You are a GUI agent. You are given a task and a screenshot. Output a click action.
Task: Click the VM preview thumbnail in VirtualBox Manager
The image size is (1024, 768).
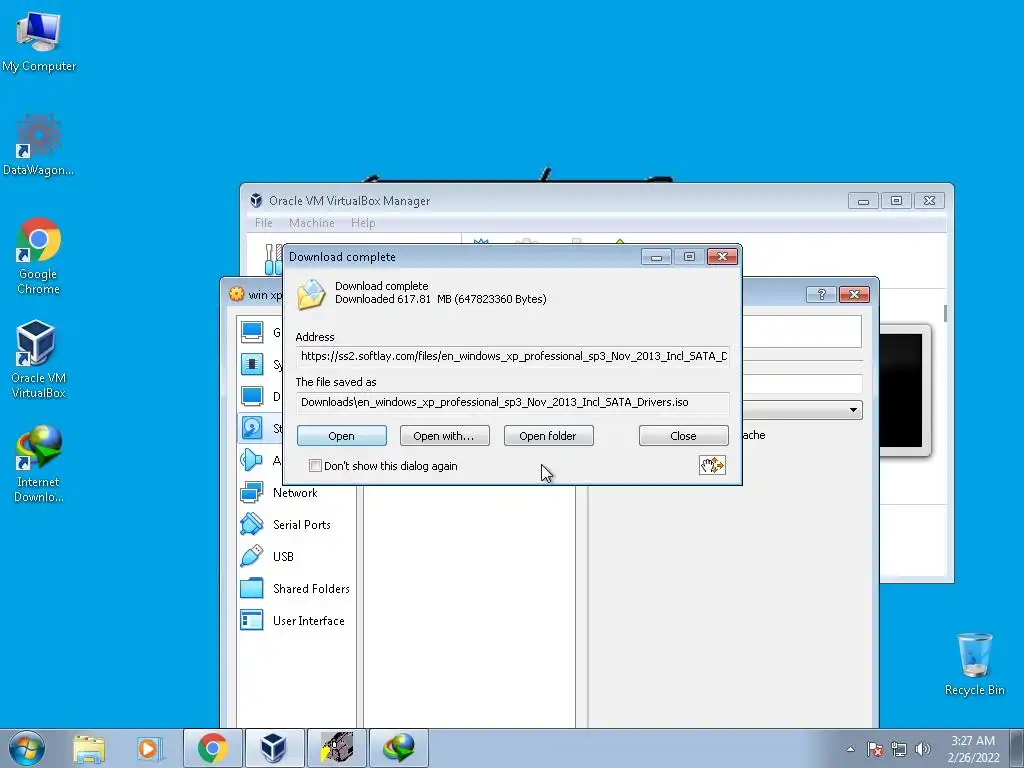(904, 391)
